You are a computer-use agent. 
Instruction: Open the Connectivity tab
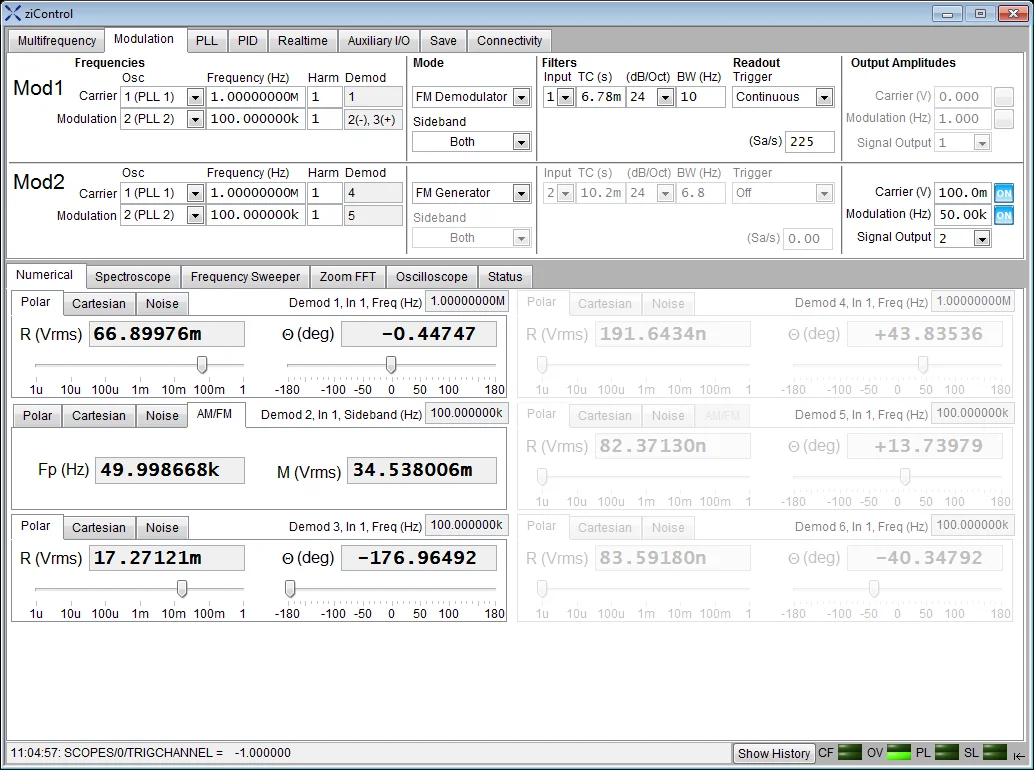[509, 41]
